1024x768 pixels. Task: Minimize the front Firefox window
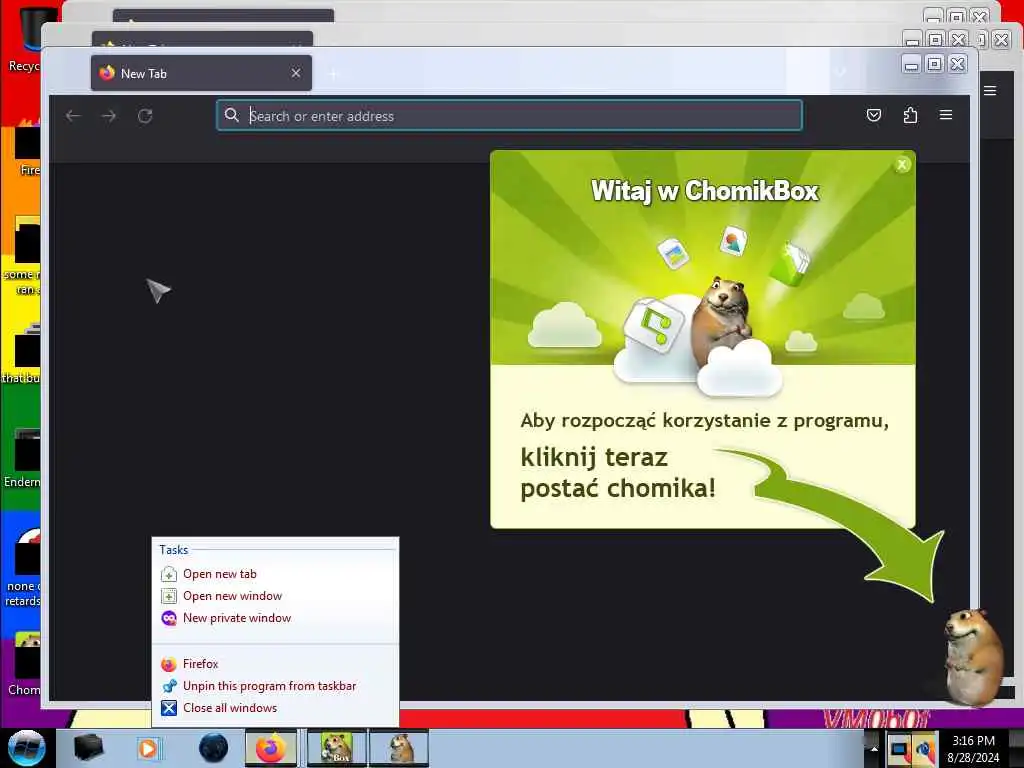pos(912,64)
